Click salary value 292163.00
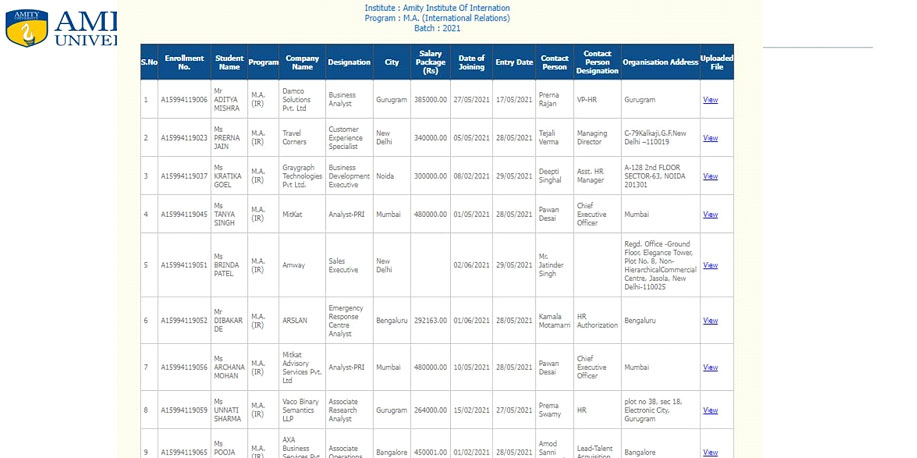Screen dimensions: 917x458 [430, 321]
